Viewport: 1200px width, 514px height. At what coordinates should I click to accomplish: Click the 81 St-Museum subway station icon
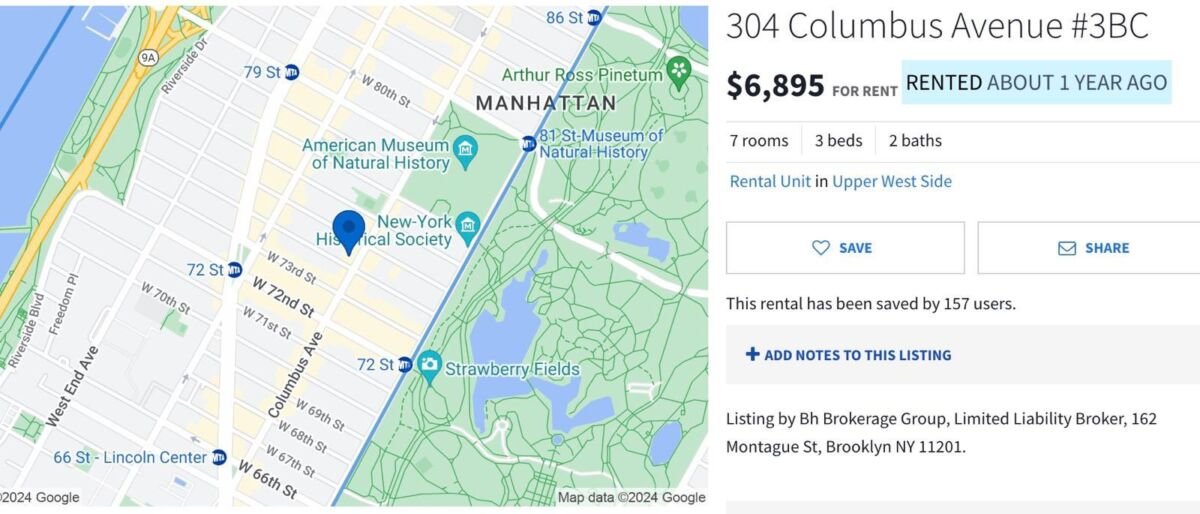(528, 144)
